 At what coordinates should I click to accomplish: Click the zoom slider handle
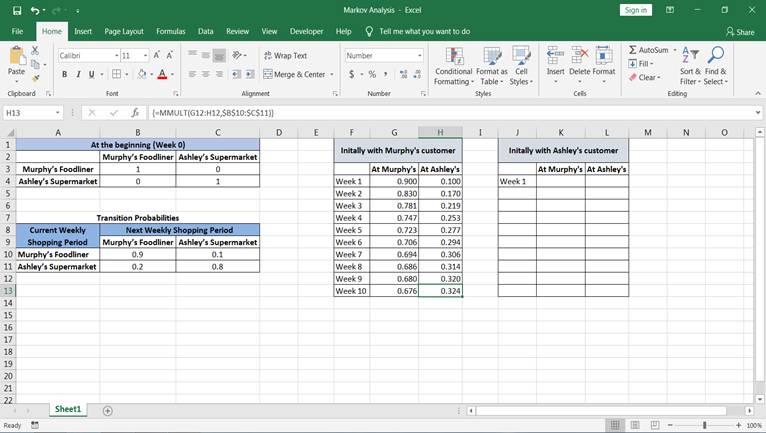pyautogui.click(x=704, y=425)
